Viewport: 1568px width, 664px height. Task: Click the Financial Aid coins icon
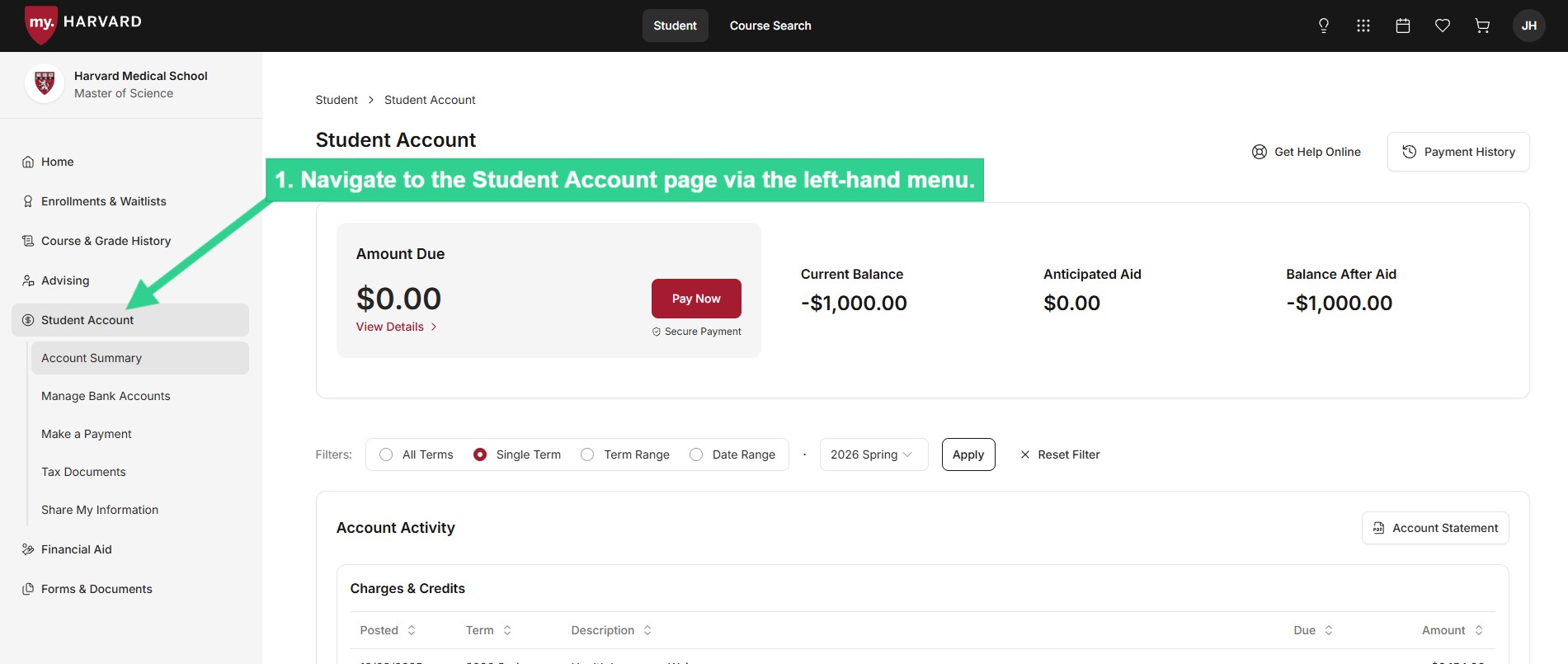click(28, 549)
